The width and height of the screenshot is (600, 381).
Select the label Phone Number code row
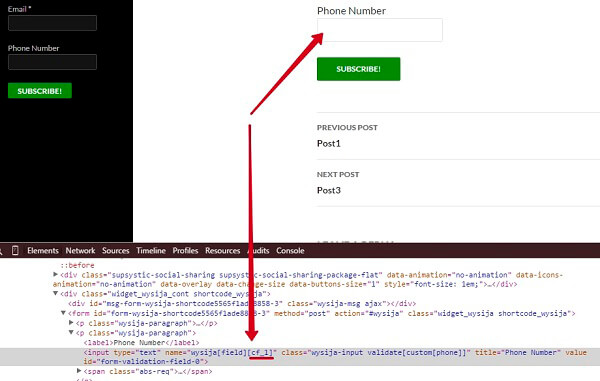(x=142, y=343)
